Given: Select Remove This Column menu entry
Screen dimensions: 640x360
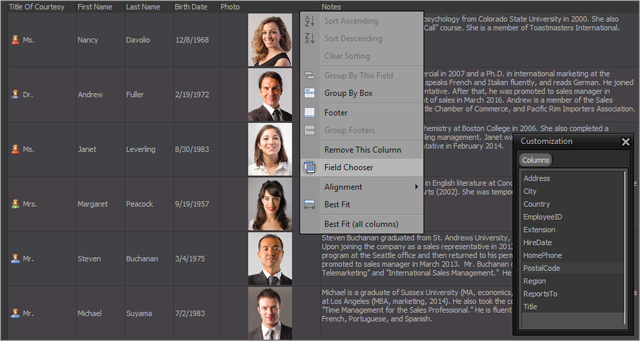Looking at the screenshot, I should [x=362, y=150].
